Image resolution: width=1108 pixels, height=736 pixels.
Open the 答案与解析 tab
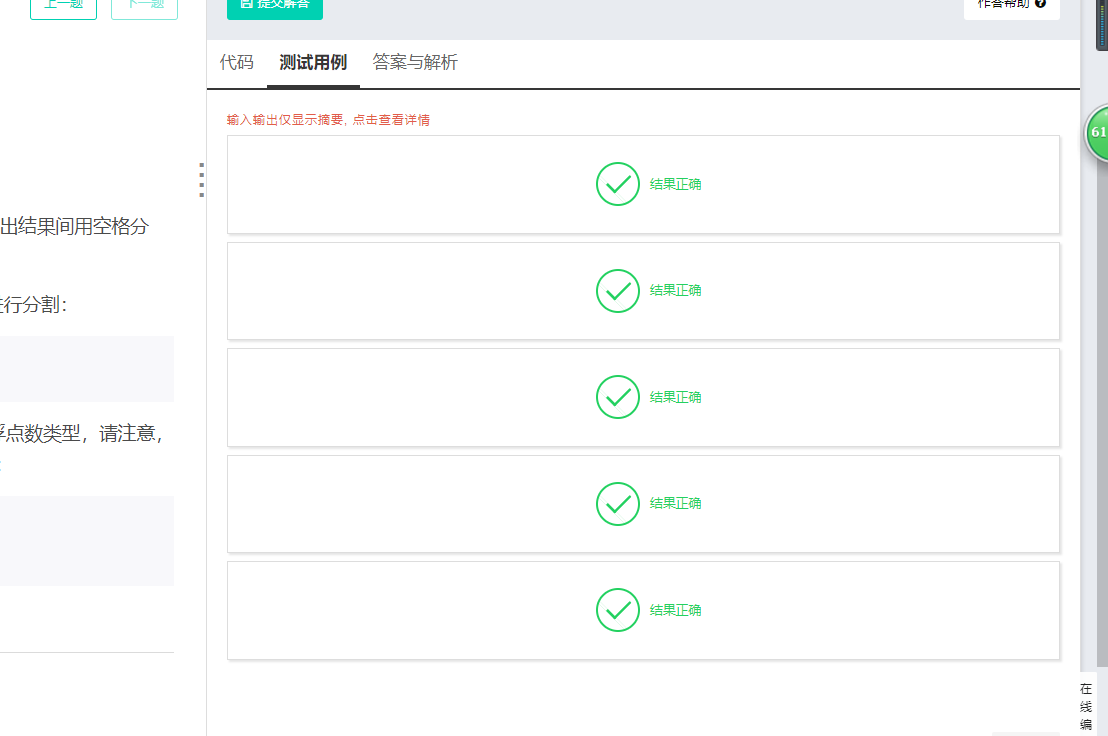click(x=415, y=63)
